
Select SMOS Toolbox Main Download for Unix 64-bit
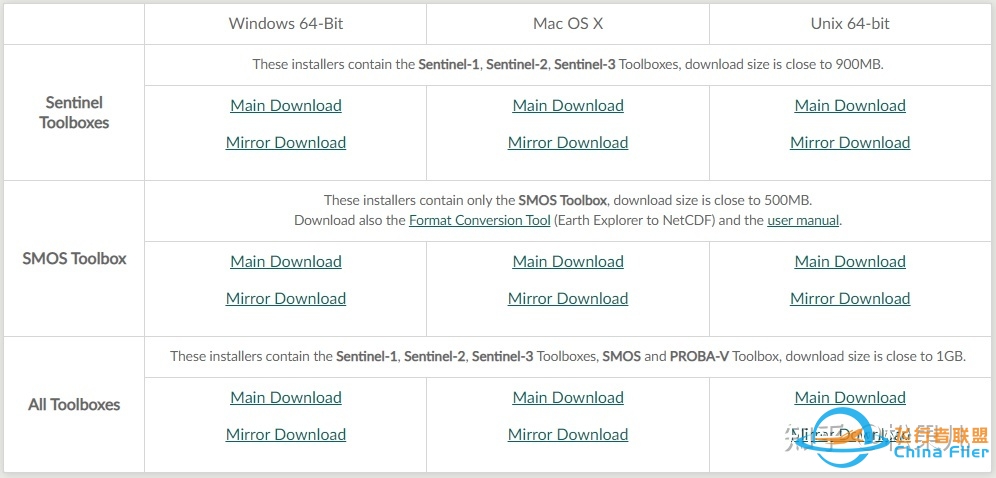click(x=850, y=262)
